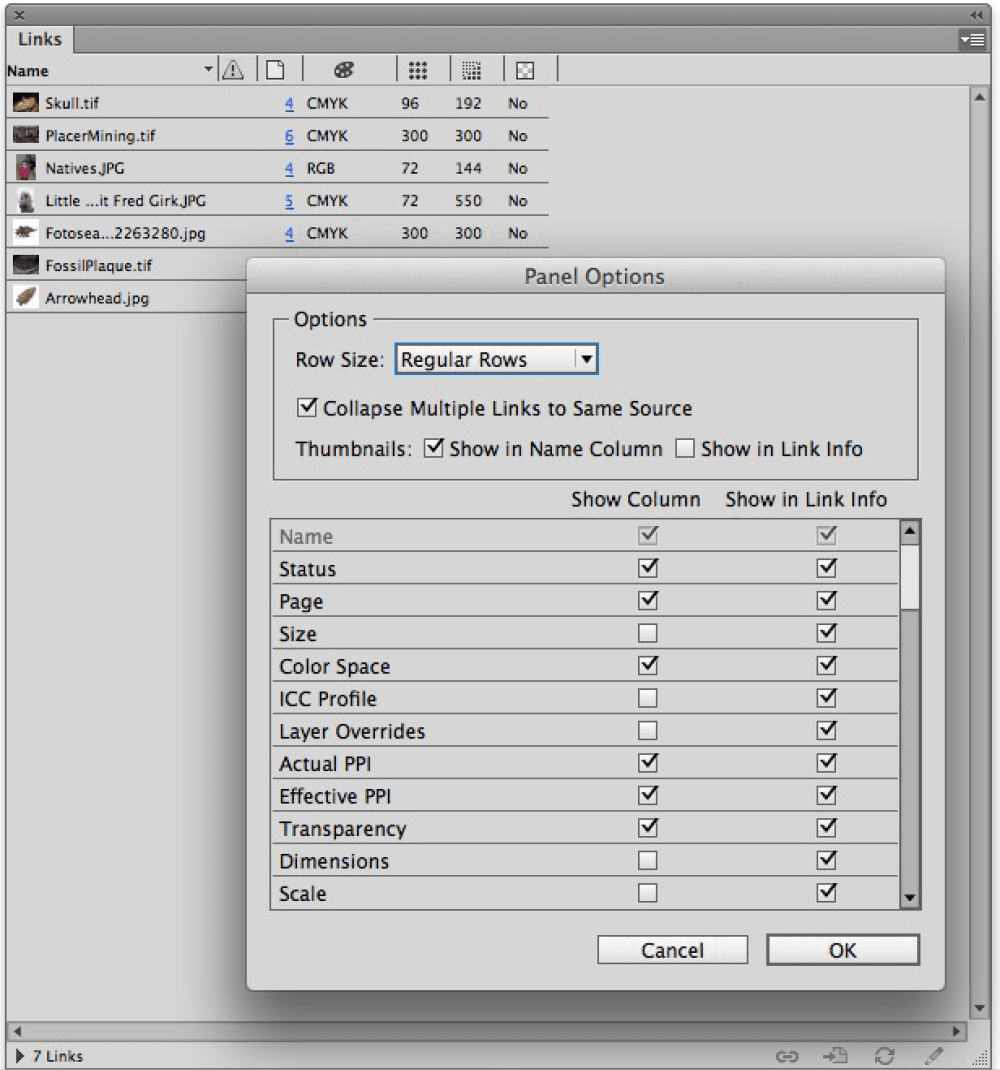The width and height of the screenshot is (1000, 1070).
Task: Click the Go To Link icon
Action: [x=835, y=1056]
